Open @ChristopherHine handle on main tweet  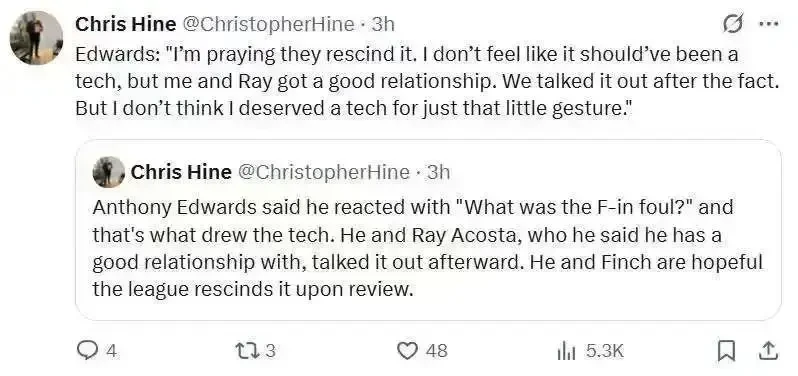[x=268, y=24]
